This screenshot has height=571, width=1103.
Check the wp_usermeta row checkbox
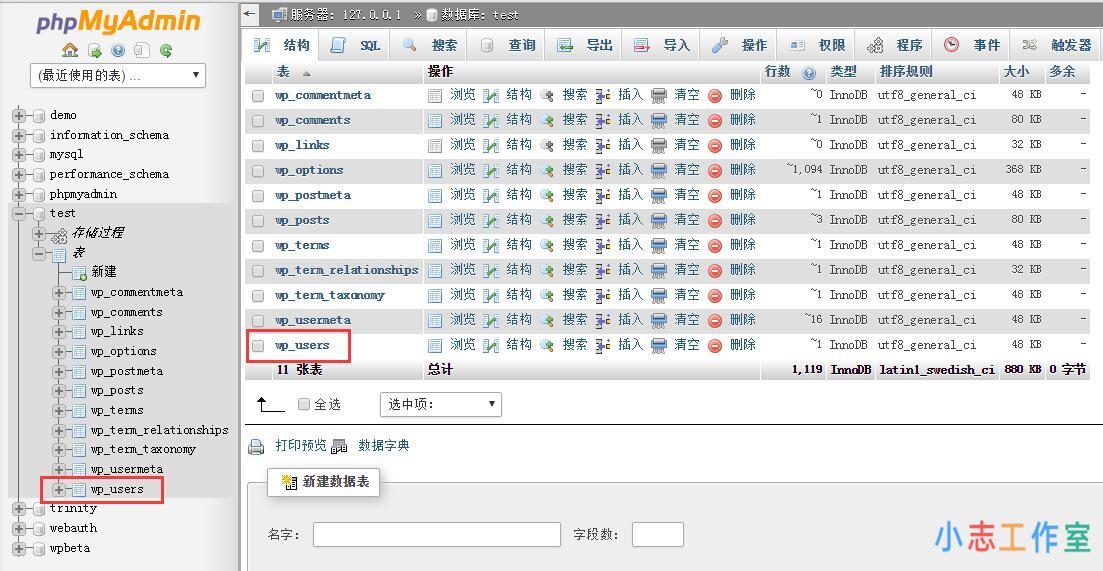pyautogui.click(x=258, y=321)
